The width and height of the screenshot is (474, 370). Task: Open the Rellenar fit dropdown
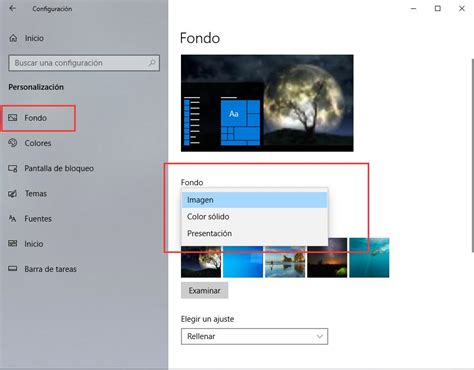254,336
